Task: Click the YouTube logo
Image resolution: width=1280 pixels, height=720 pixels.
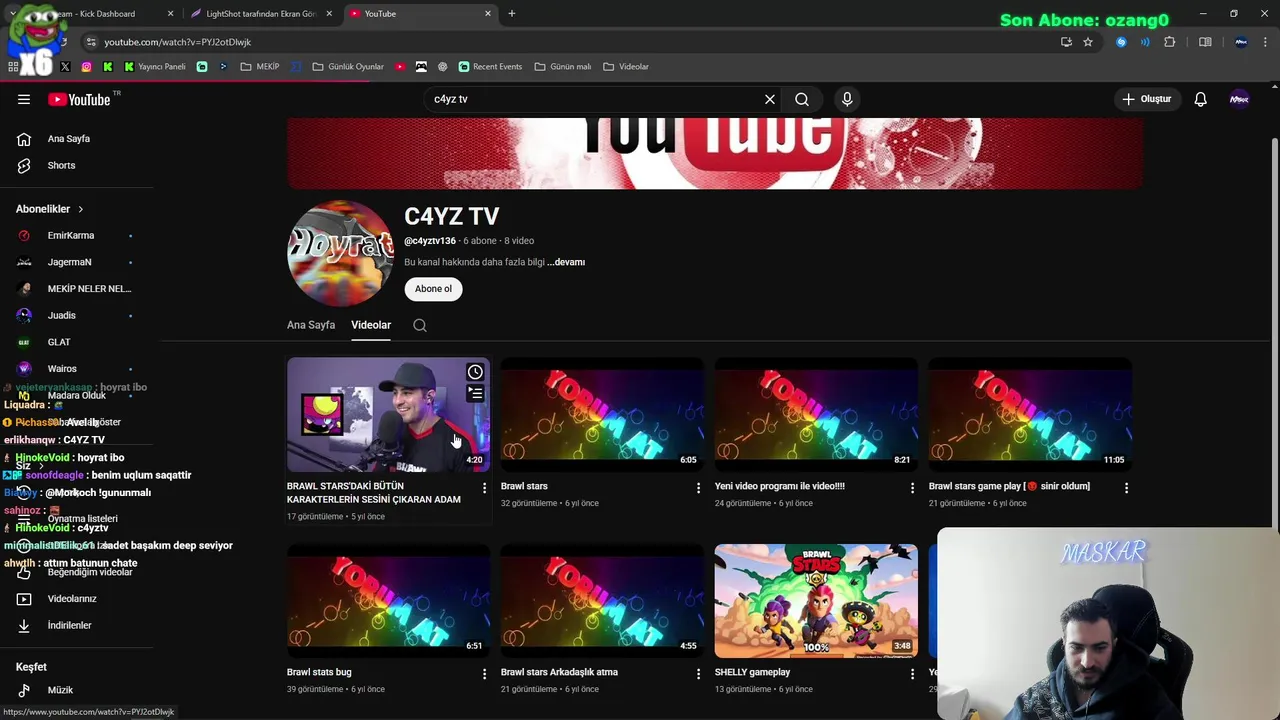Action: (x=79, y=99)
